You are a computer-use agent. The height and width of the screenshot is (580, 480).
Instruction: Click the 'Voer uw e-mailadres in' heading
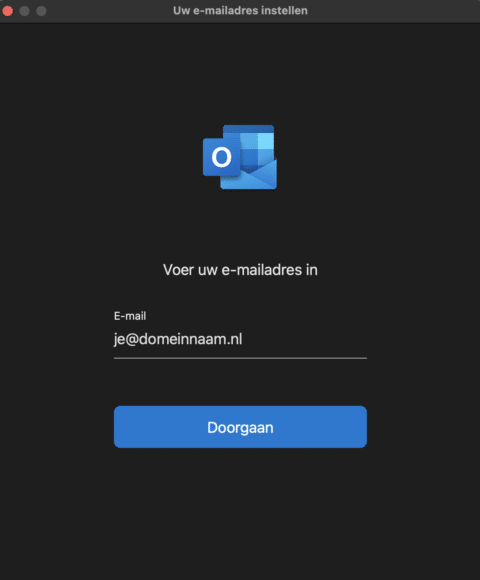tap(240, 270)
